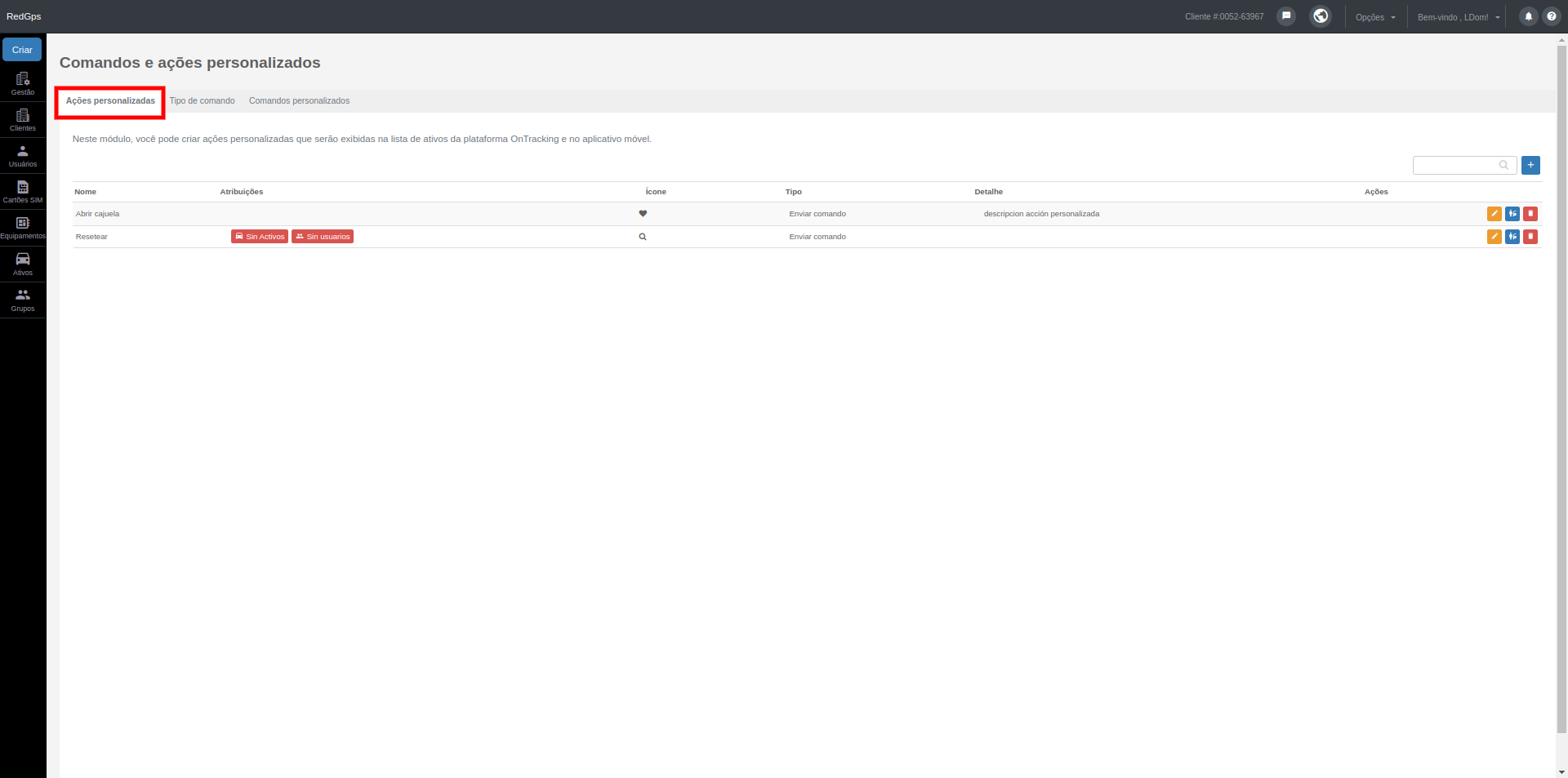Click the Criar button
This screenshot has height=778, width=1568.
pyautogui.click(x=22, y=50)
